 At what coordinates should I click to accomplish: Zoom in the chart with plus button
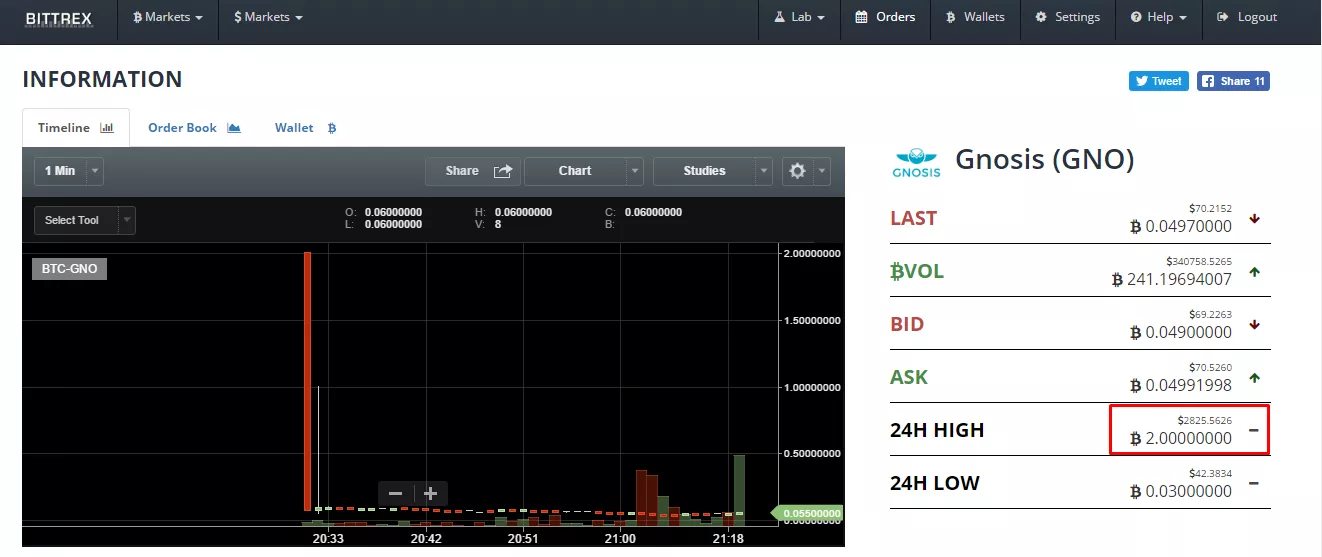[x=431, y=493]
